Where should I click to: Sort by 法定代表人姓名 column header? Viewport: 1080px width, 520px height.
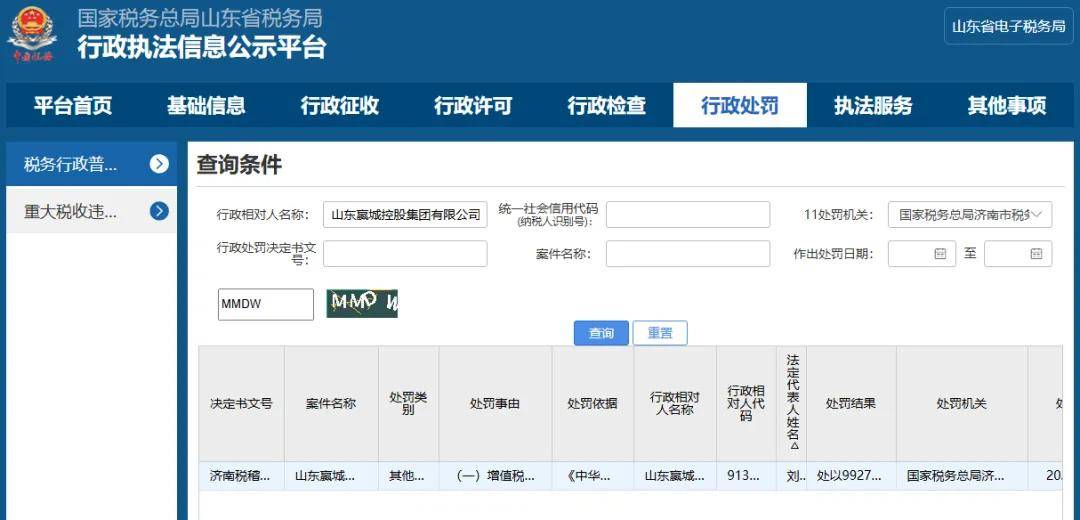(792, 403)
